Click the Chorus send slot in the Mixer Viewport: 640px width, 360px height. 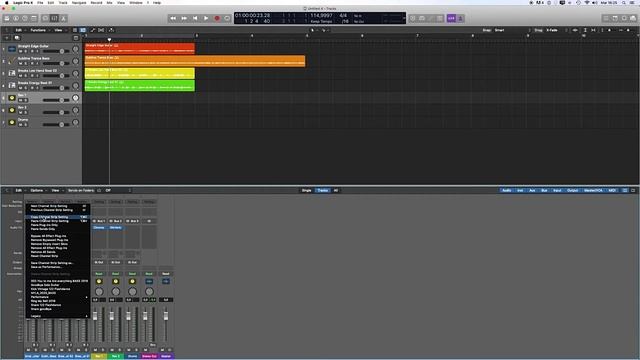pyautogui.click(x=99, y=228)
